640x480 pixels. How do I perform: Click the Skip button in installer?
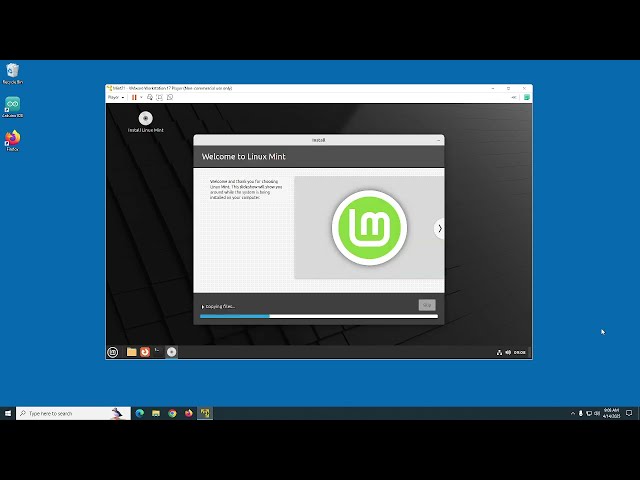click(x=427, y=305)
